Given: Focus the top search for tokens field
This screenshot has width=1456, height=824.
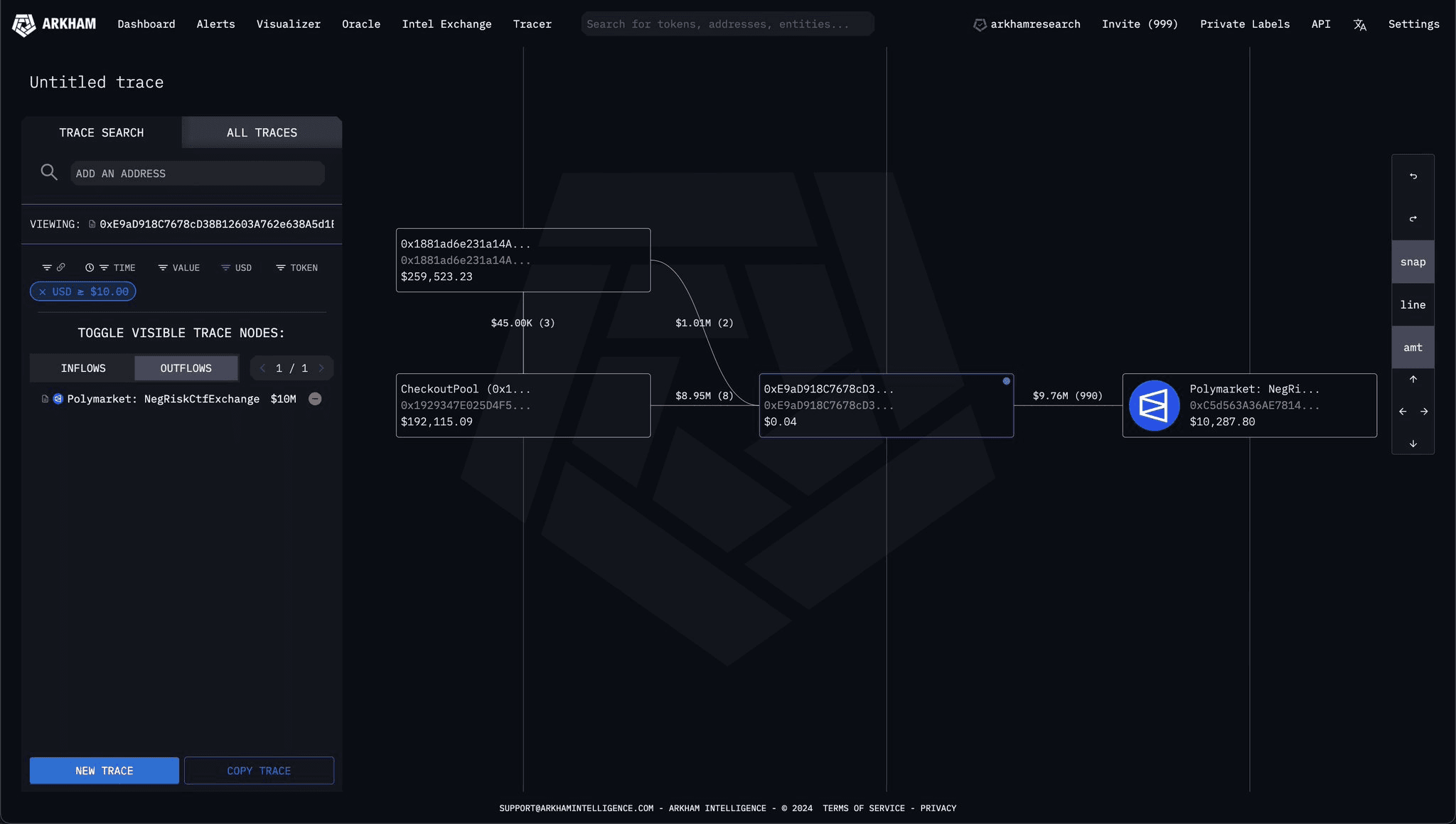Looking at the screenshot, I should tap(727, 24).
